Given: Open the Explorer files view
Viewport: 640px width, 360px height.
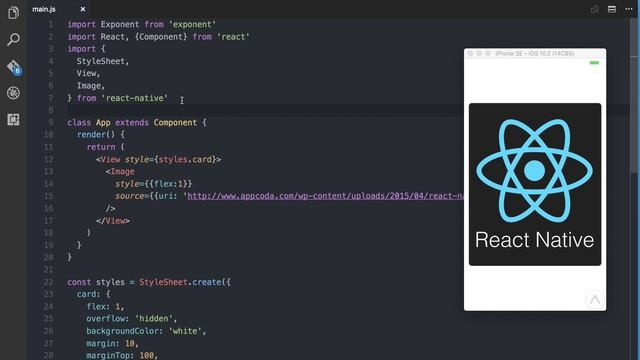Looking at the screenshot, I should pyautogui.click(x=13, y=13).
